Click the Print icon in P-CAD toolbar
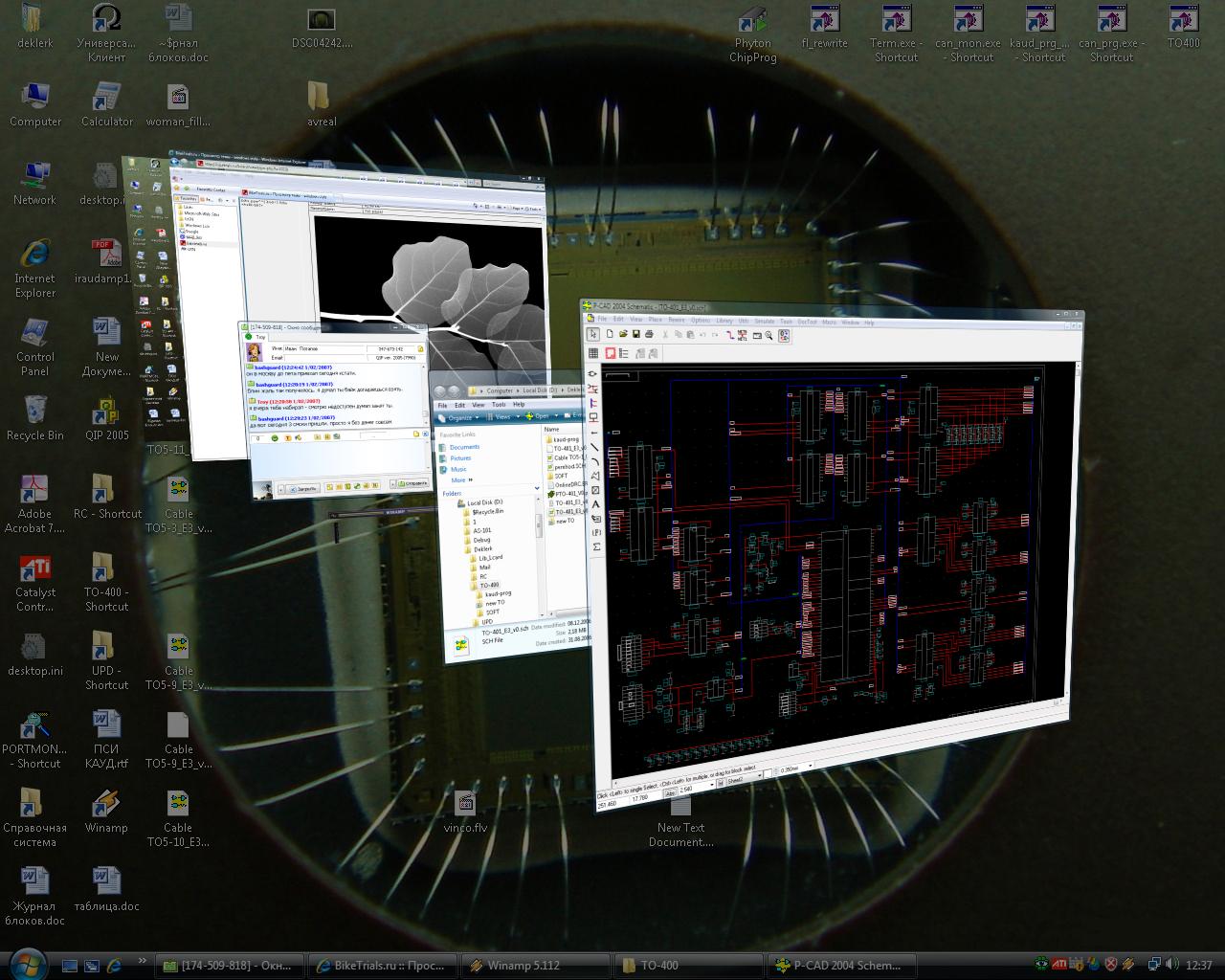The image size is (1225, 980). tap(649, 334)
